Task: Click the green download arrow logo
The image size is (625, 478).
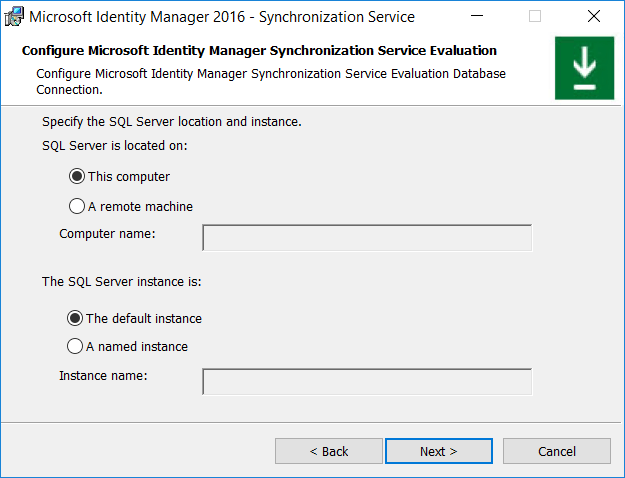Action: (x=584, y=69)
